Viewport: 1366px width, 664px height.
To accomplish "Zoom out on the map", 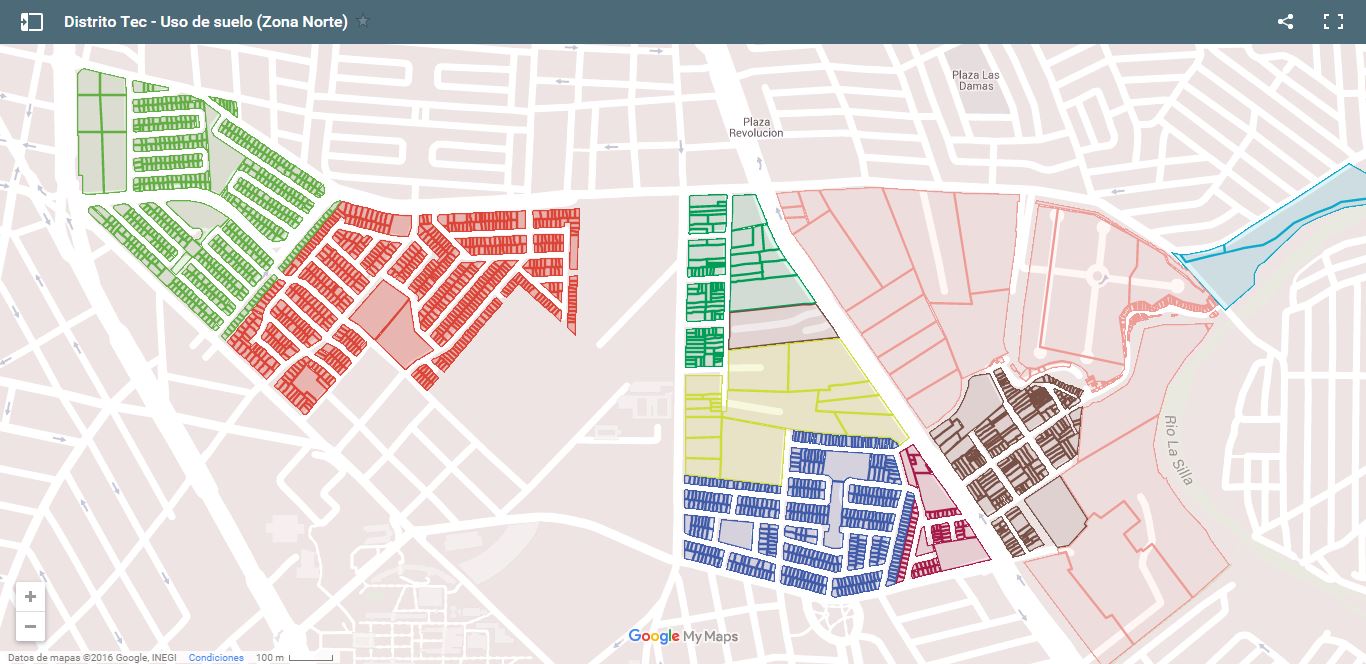I will 30,626.
